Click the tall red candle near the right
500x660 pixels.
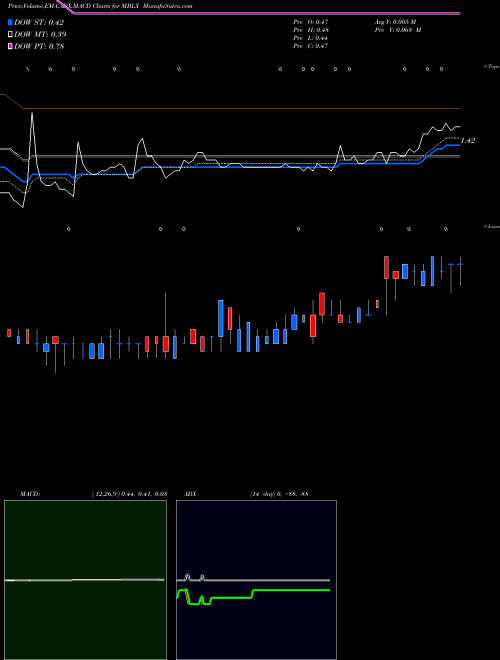point(386,267)
